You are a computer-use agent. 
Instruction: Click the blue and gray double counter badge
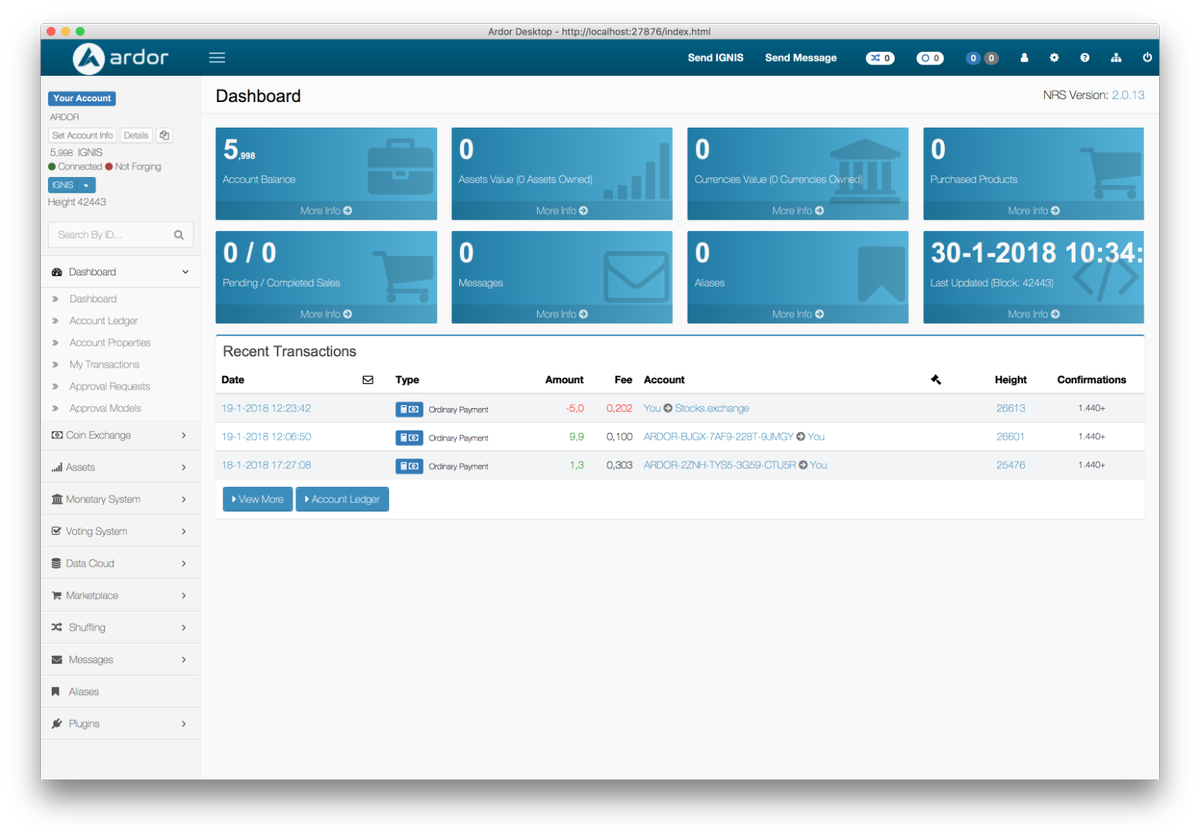coord(982,58)
